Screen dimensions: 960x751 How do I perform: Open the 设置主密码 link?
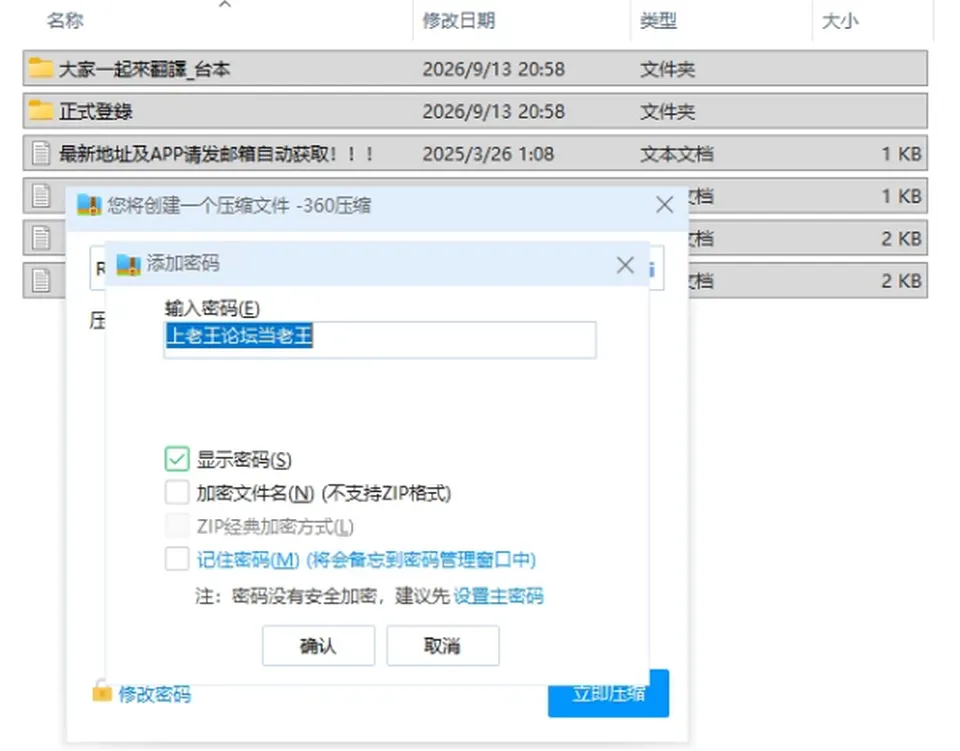(498, 596)
